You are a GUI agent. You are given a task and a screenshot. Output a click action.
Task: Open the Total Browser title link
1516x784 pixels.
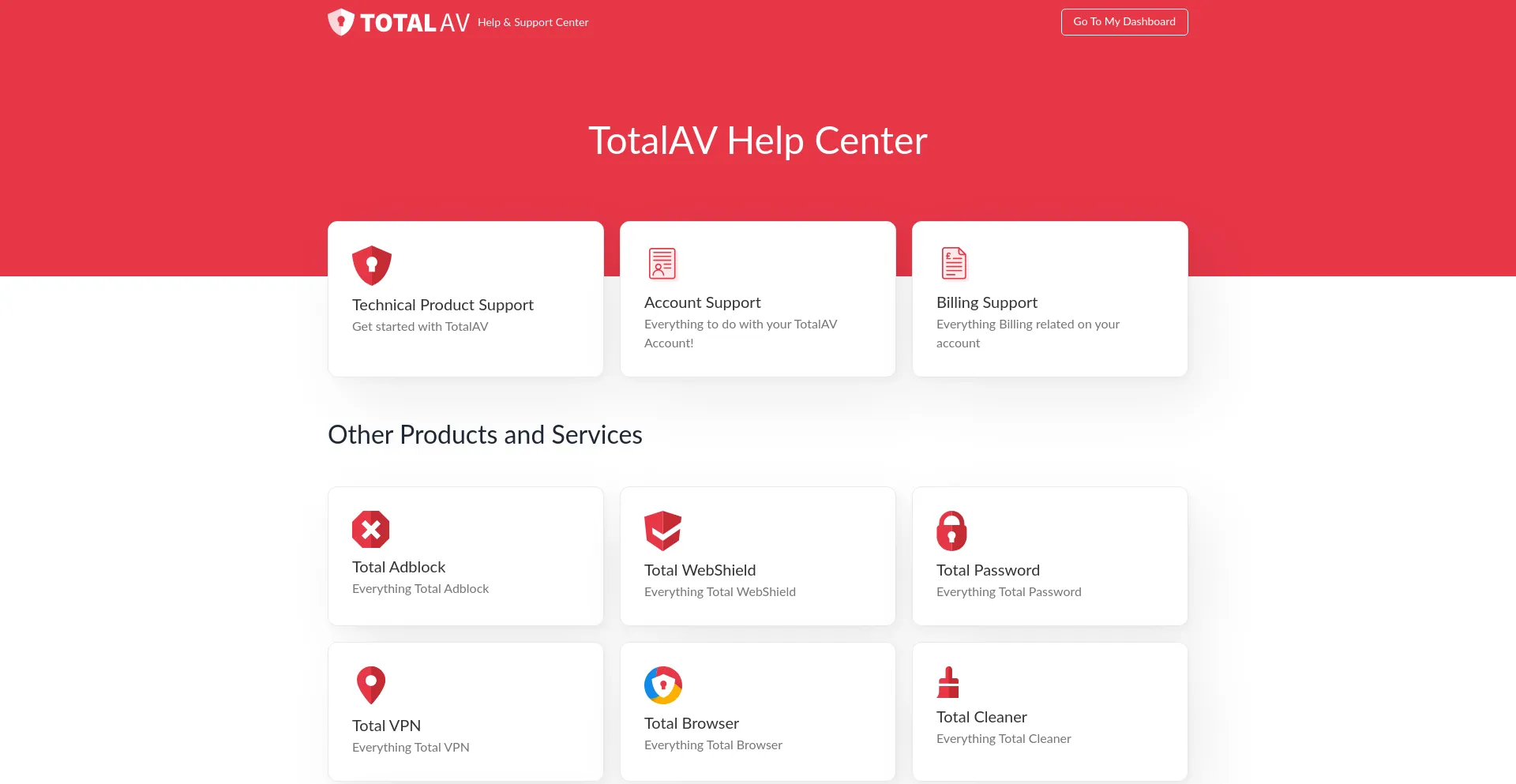[692, 723]
